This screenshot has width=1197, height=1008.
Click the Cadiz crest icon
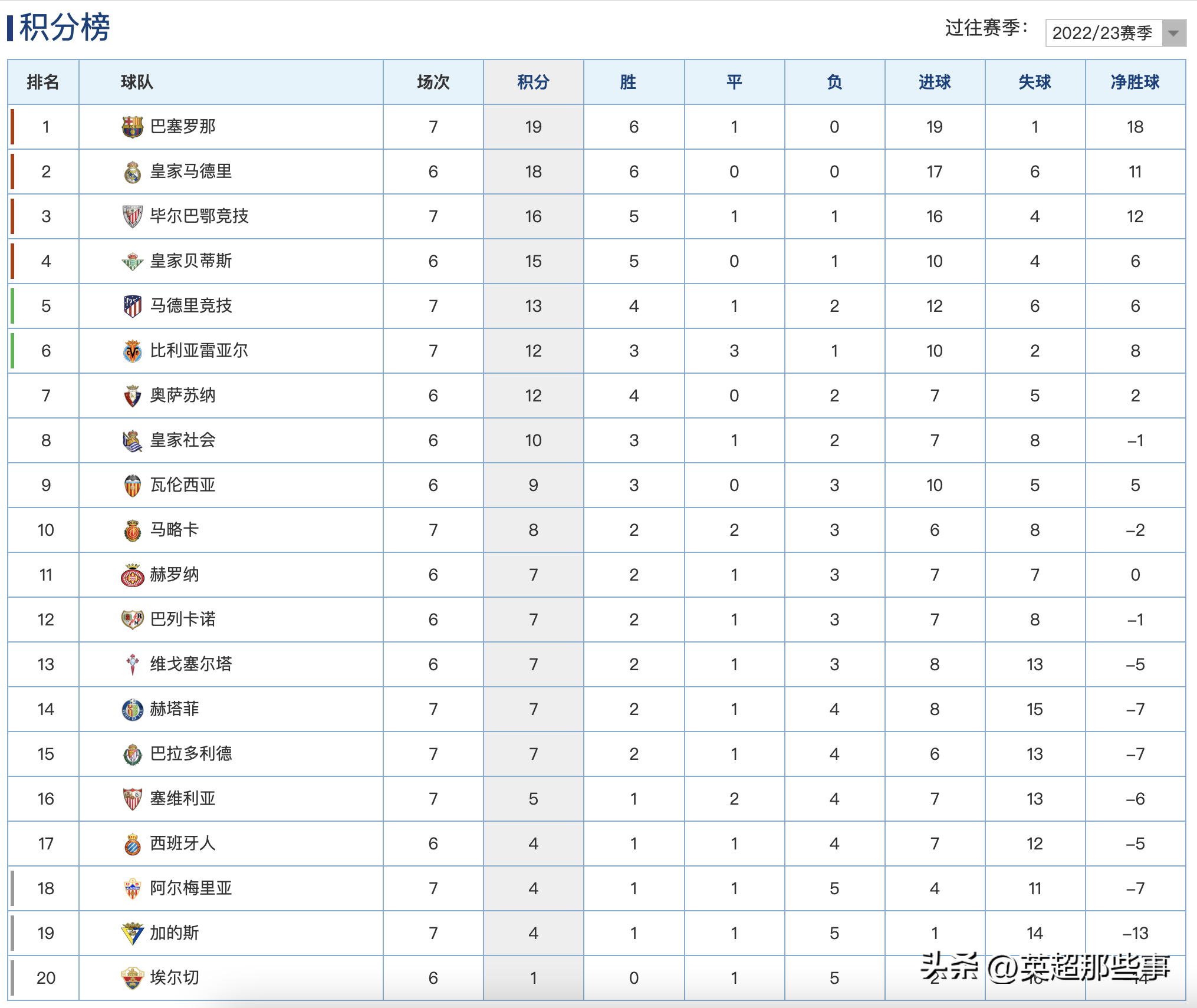click(x=133, y=933)
